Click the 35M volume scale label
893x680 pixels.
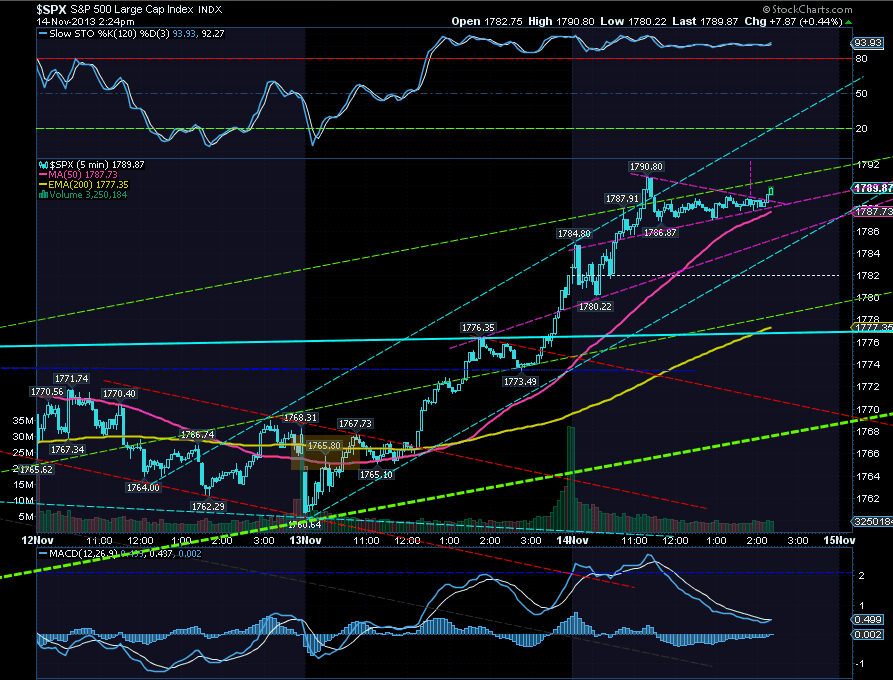23,420
